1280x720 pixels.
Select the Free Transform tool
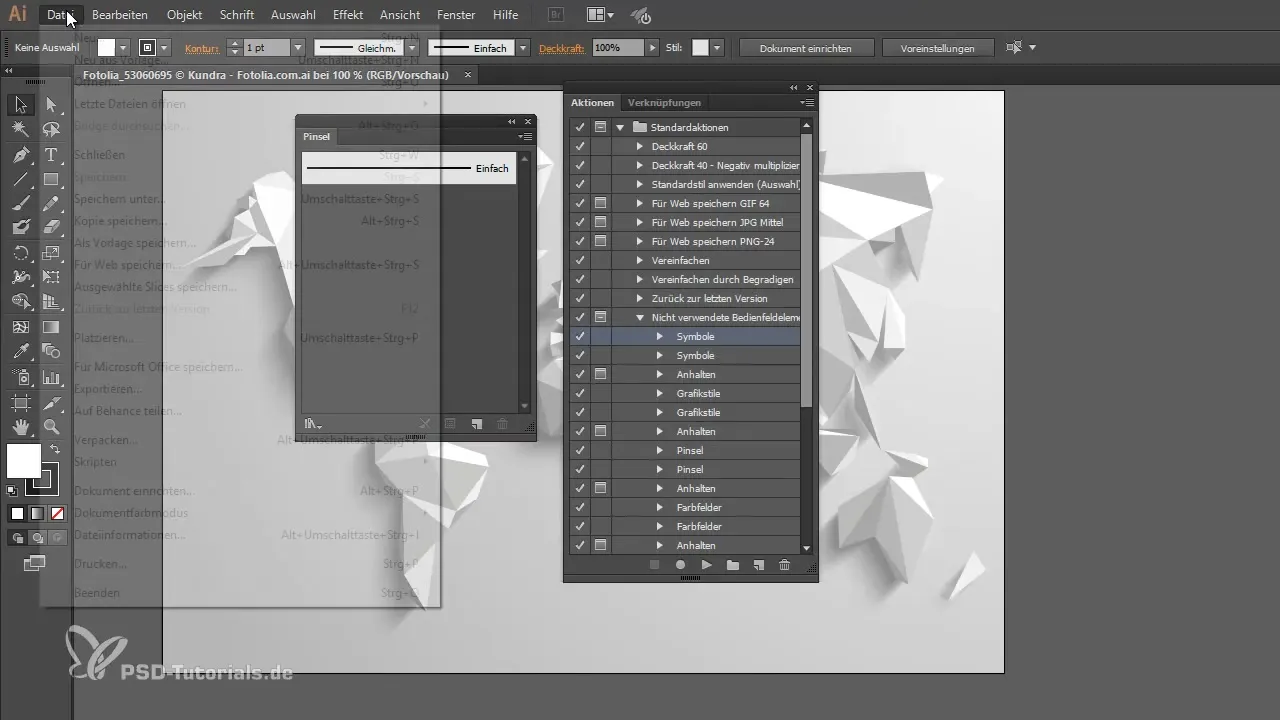[x=51, y=277]
